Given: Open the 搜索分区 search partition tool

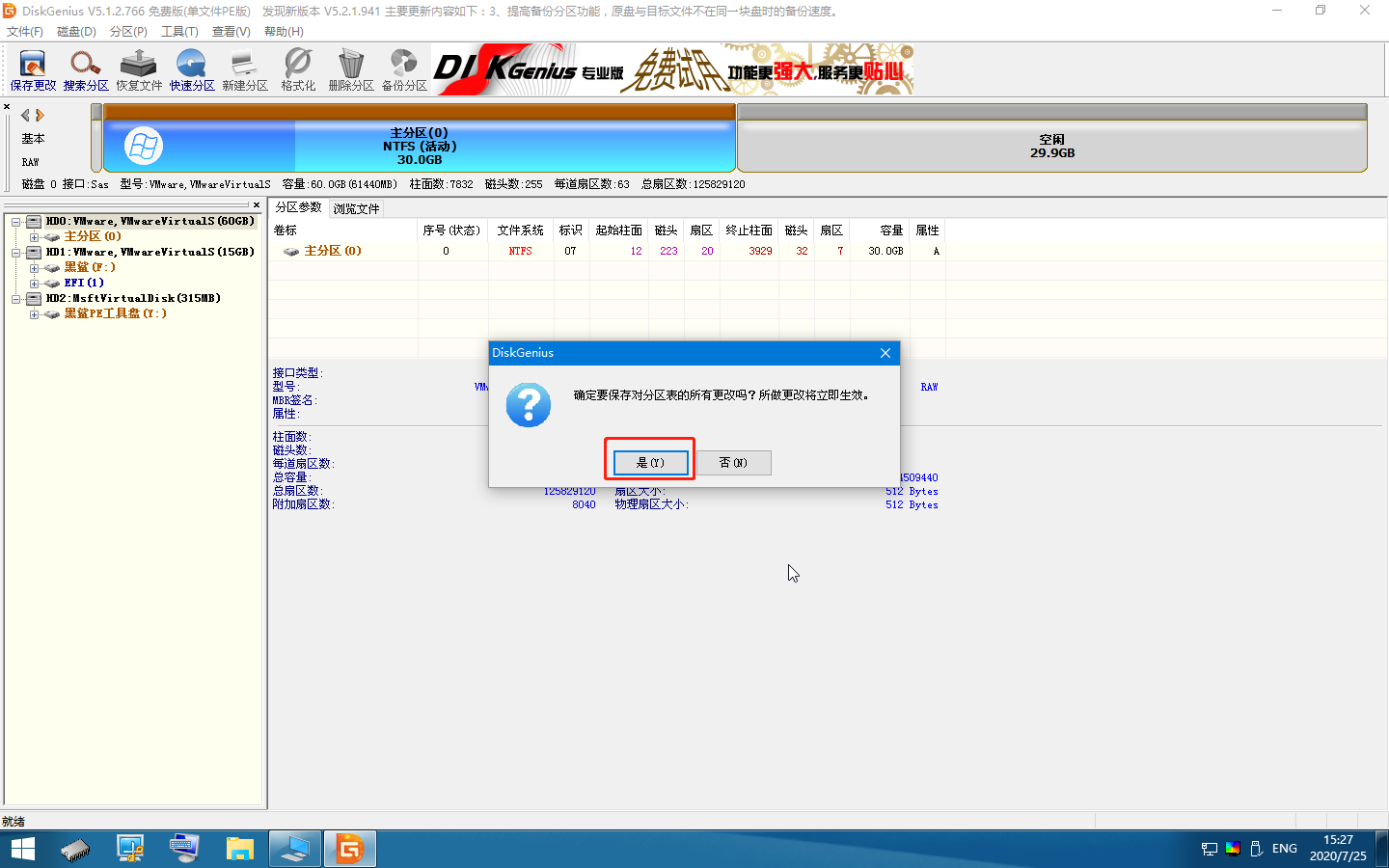Looking at the screenshot, I should 86,70.
